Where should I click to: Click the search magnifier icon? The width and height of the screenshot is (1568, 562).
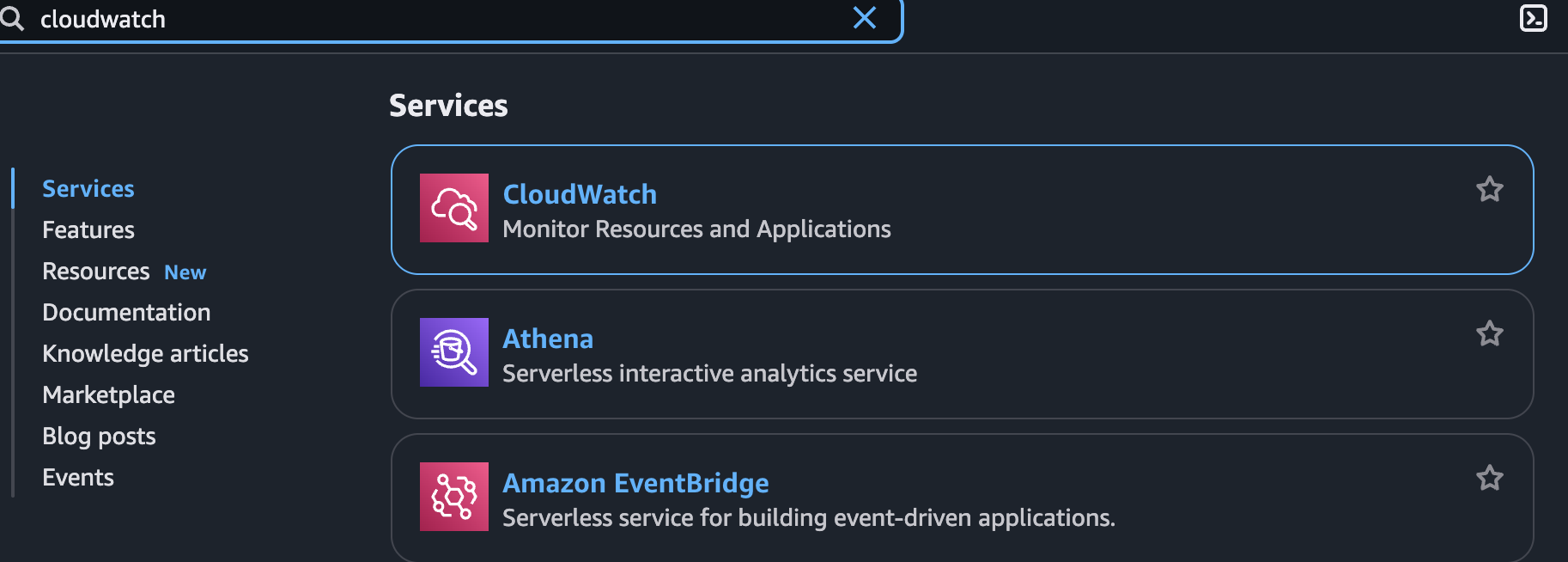point(12,19)
